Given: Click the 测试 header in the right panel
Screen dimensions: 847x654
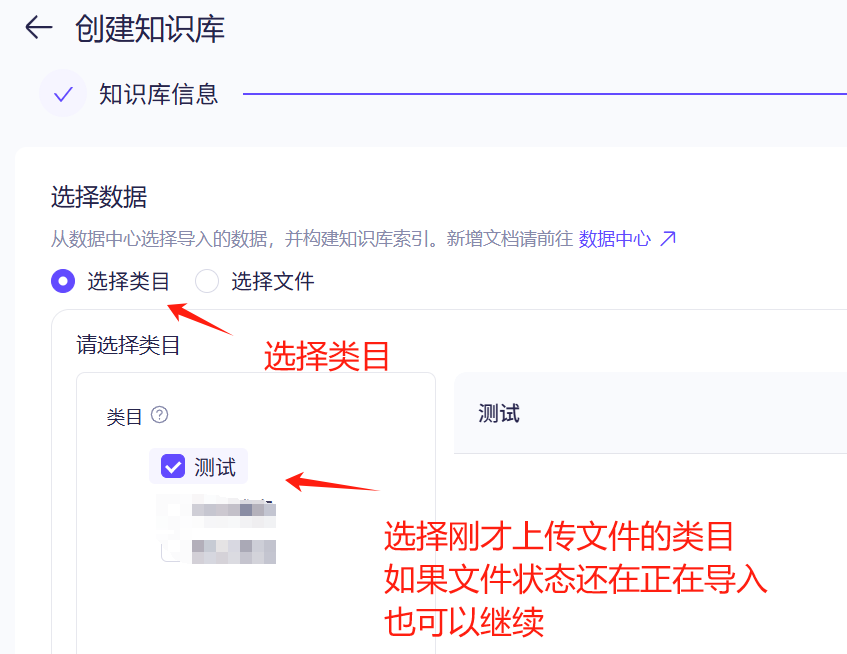Looking at the screenshot, I should (x=499, y=414).
